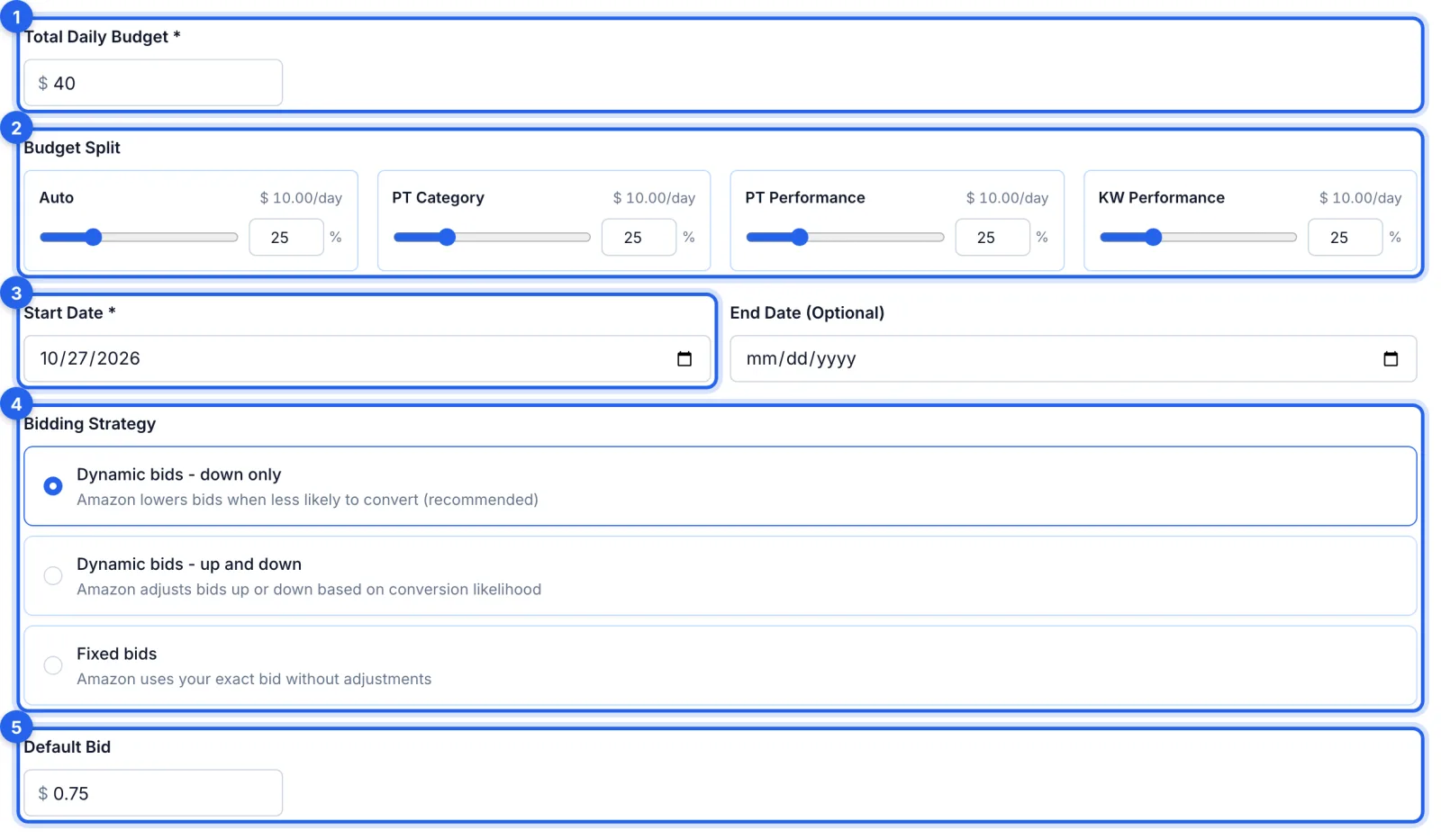
Task: Click the PT Performance percentage input box
Action: click(x=992, y=237)
